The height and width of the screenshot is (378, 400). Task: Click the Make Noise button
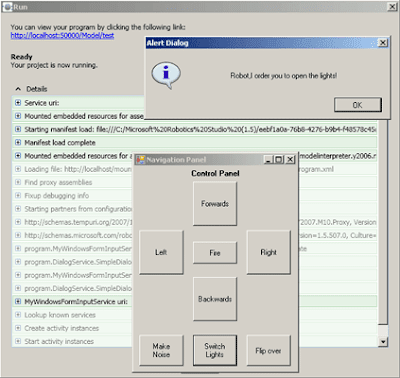point(161,350)
